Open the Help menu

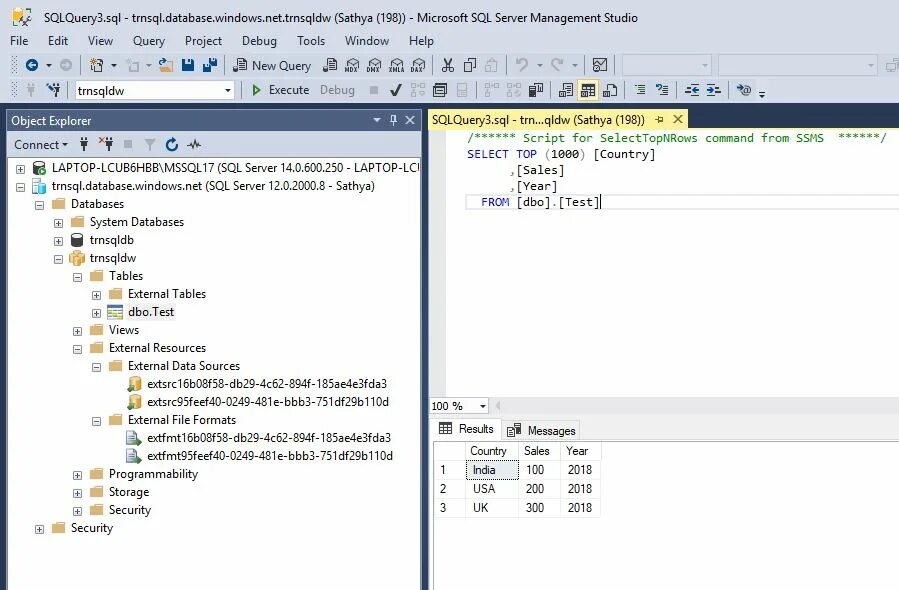(x=421, y=41)
